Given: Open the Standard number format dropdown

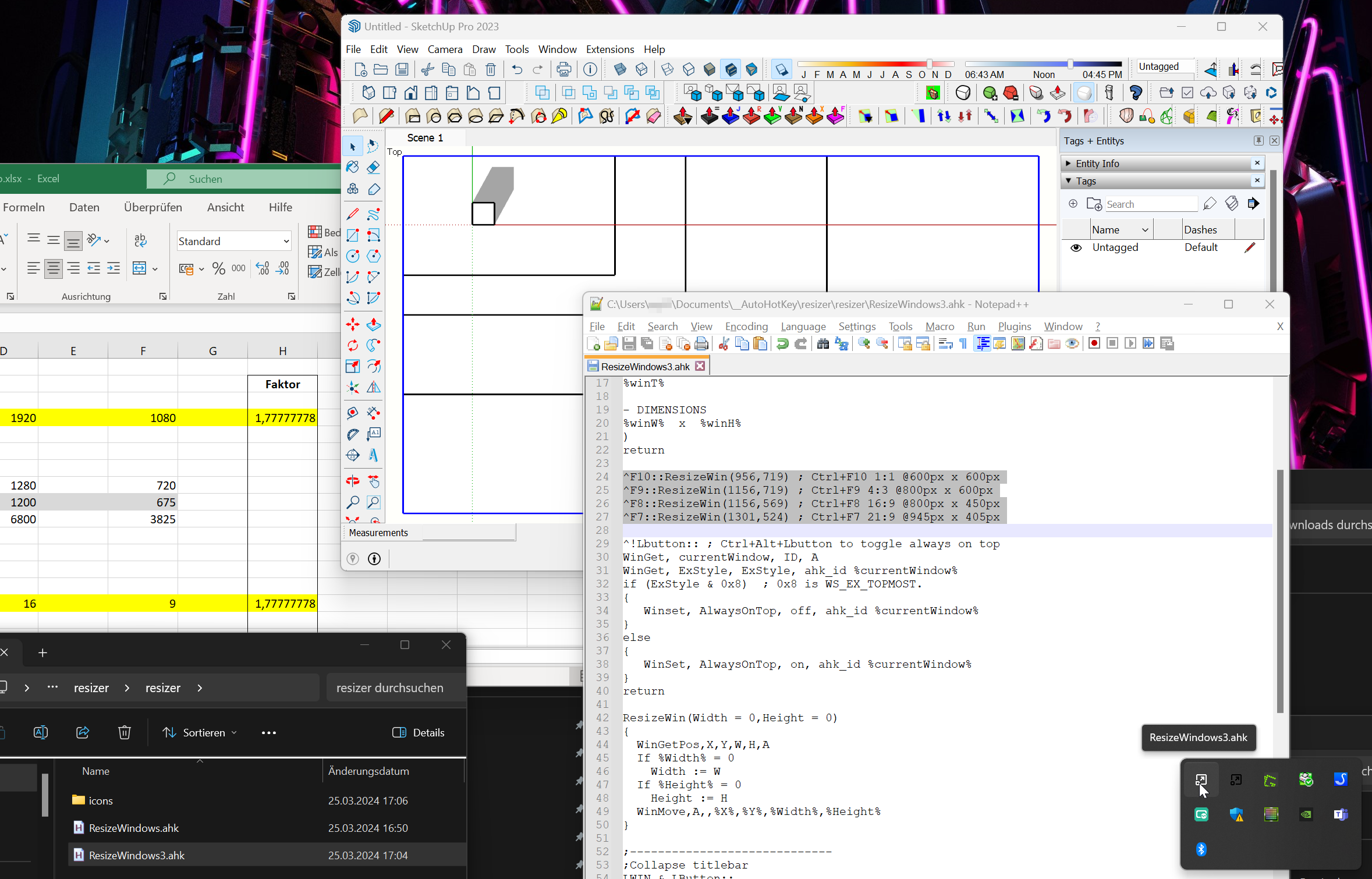Looking at the screenshot, I should [286, 242].
